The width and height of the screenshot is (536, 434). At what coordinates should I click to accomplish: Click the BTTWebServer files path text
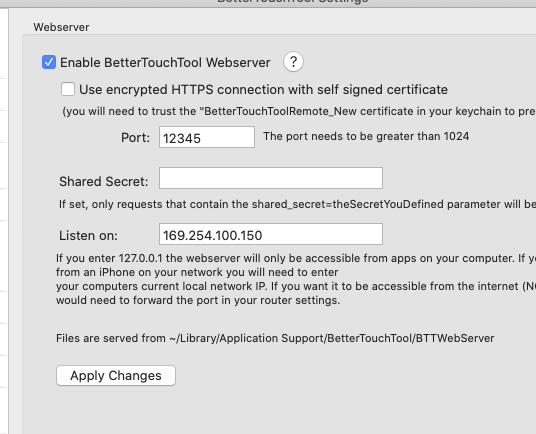click(x=275, y=338)
